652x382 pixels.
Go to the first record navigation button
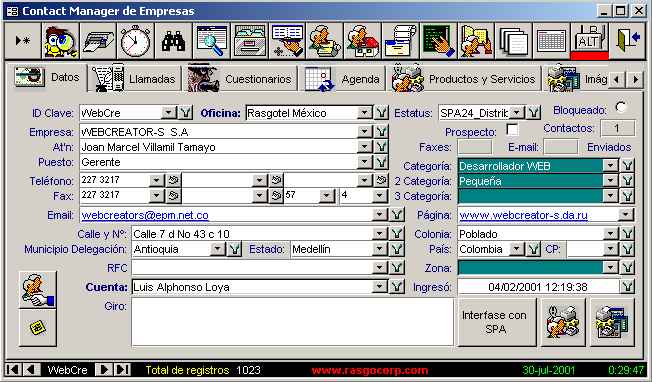13,370
